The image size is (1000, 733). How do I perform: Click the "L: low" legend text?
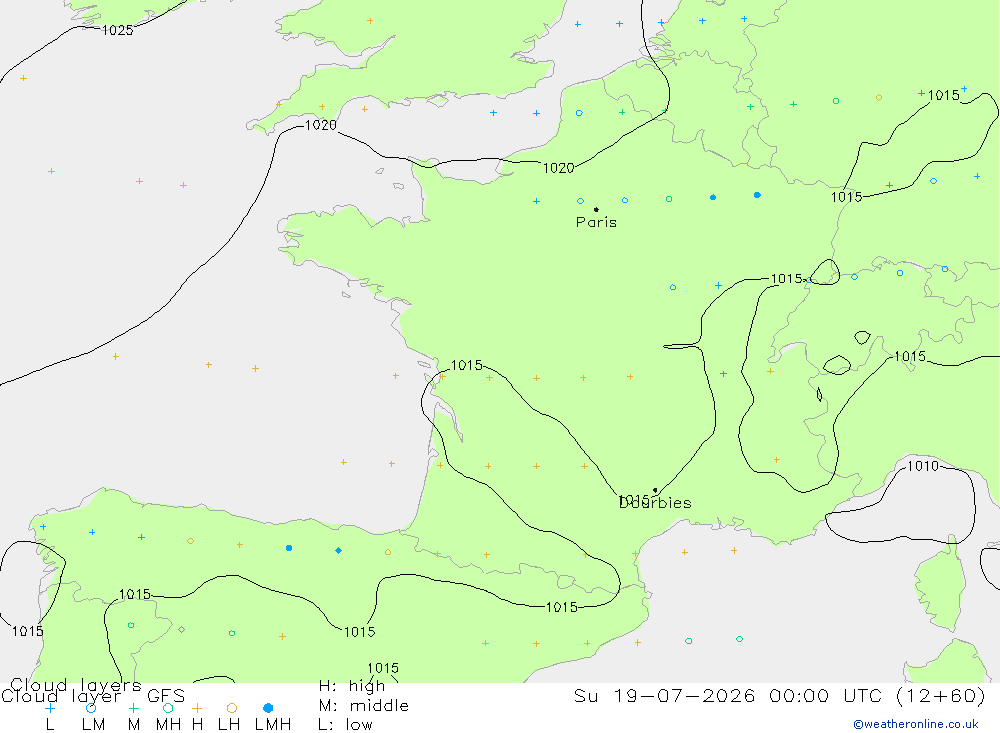[x=345, y=725]
